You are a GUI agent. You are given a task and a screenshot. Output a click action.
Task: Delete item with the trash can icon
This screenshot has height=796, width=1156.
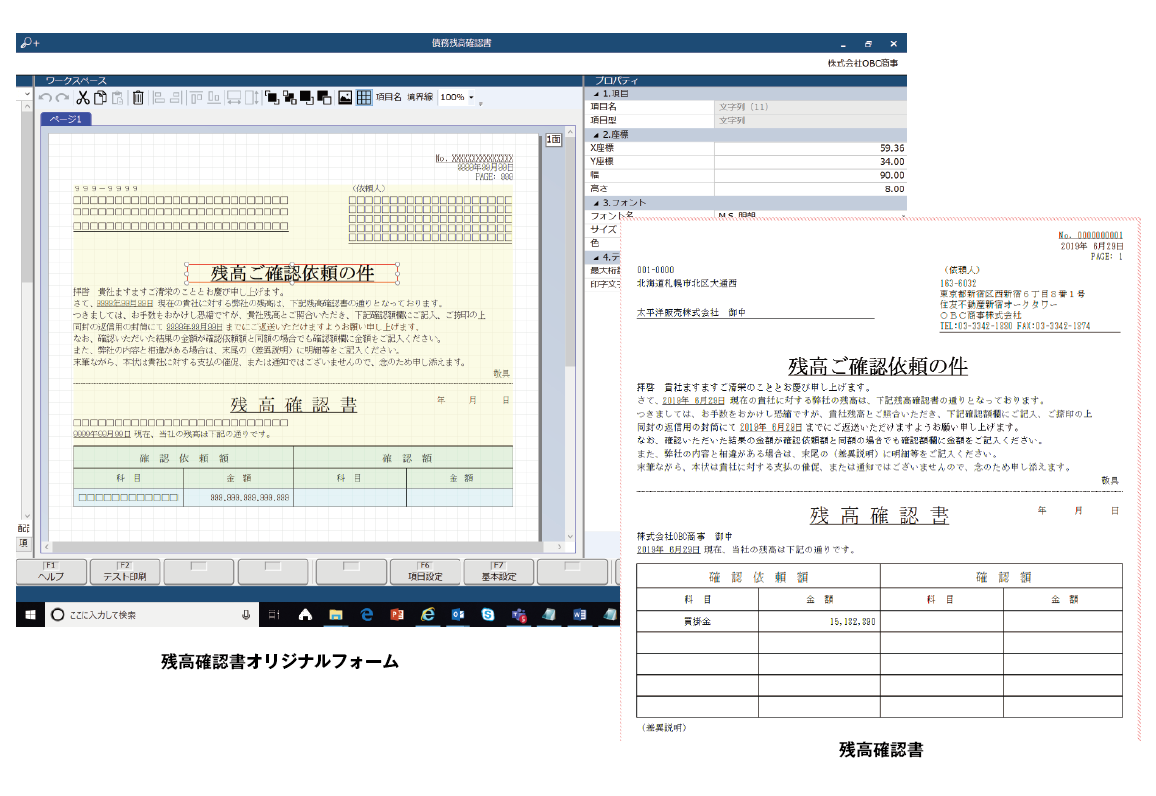[x=138, y=97]
